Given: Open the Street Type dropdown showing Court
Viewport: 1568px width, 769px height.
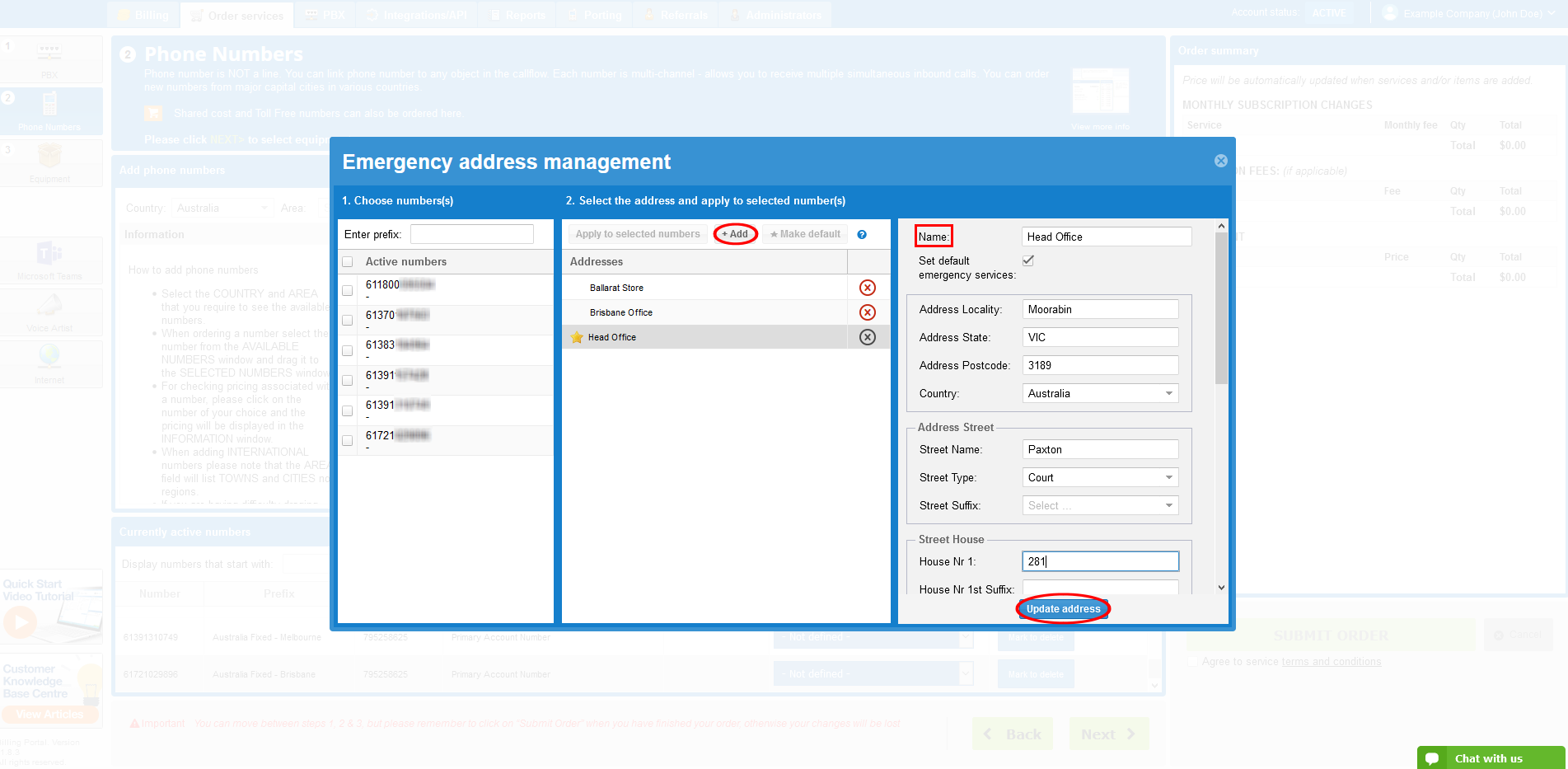Looking at the screenshot, I should 1100,478.
